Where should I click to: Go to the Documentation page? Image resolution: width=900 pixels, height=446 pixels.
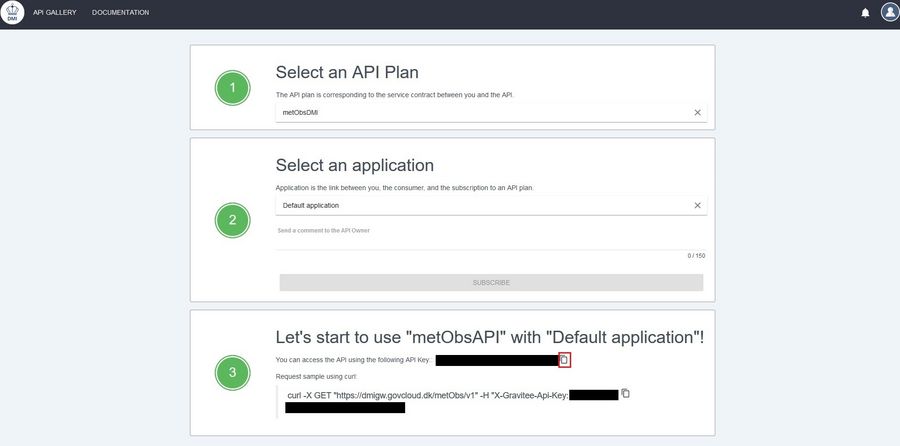[x=120, y=13]
